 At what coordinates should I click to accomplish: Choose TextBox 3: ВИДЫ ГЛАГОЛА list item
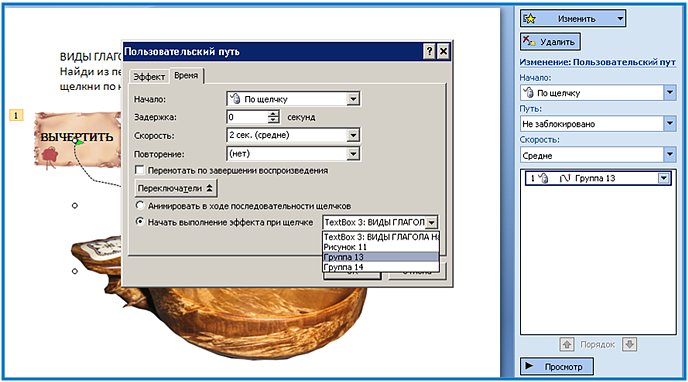tap(381, 237)
